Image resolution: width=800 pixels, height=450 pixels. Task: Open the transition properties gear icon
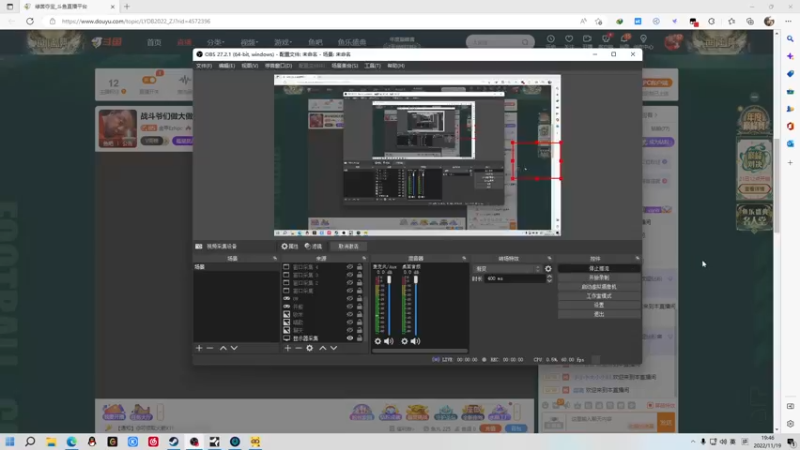click(x=548, y=268)
